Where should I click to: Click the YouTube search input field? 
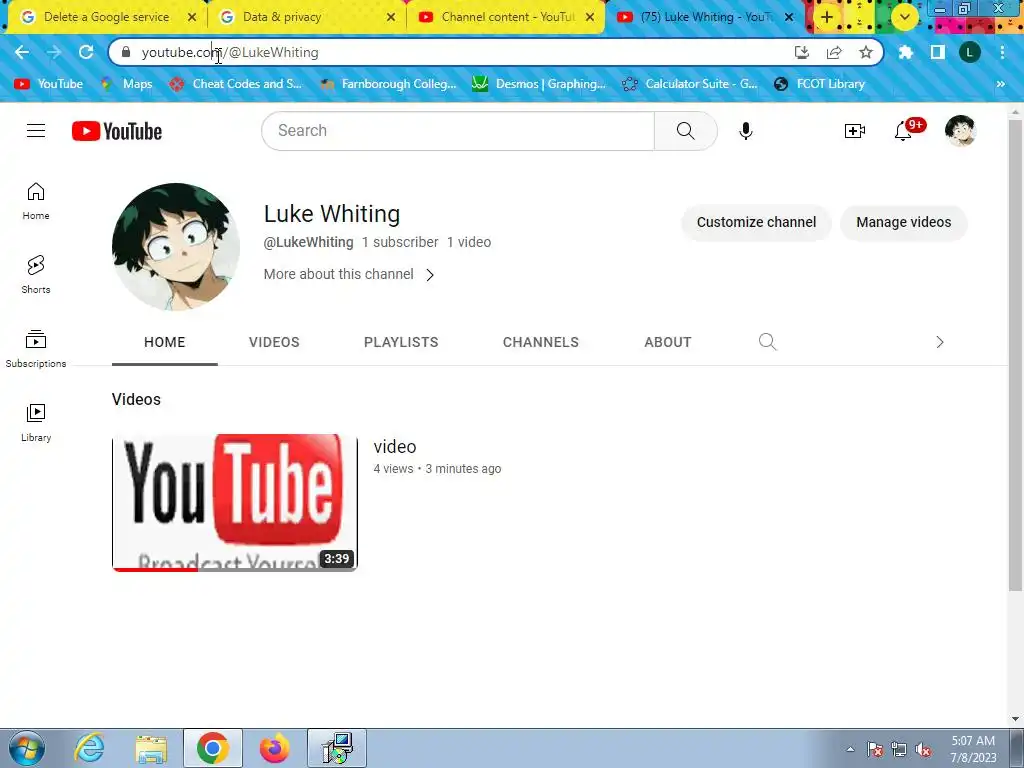(458, 131)
